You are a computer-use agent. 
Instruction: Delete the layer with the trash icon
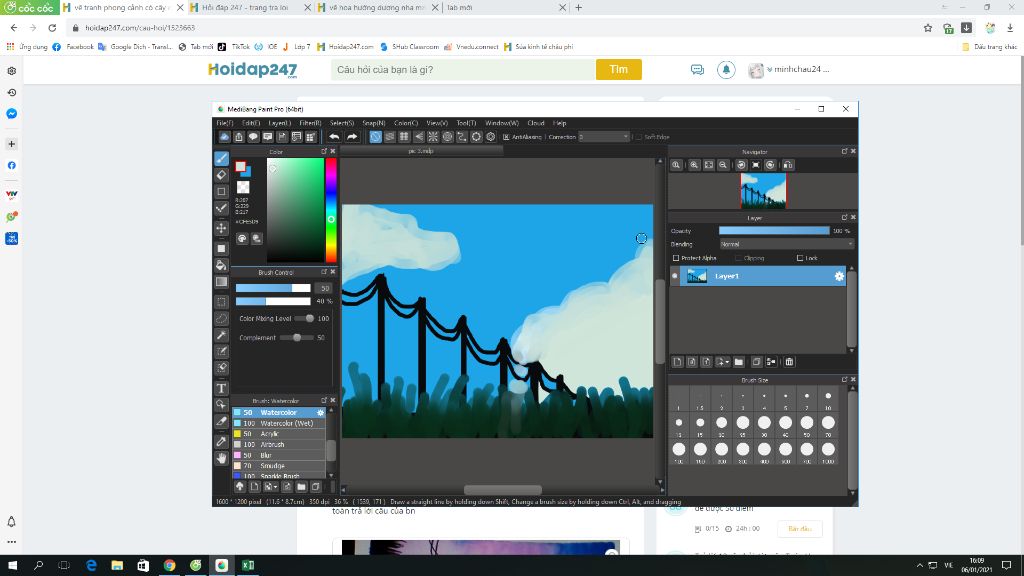point(789,362)
